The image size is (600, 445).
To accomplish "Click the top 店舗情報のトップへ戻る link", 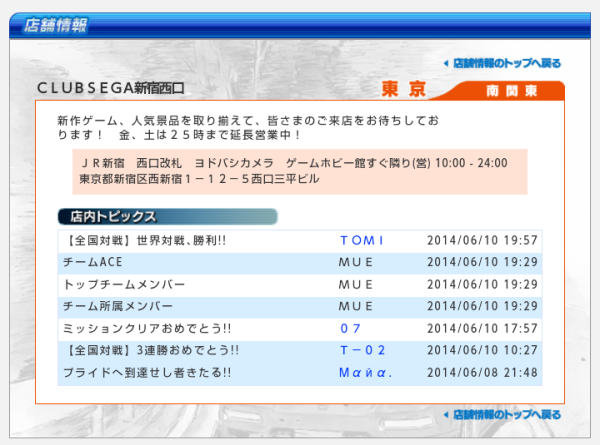I will (x=507, y=63).
